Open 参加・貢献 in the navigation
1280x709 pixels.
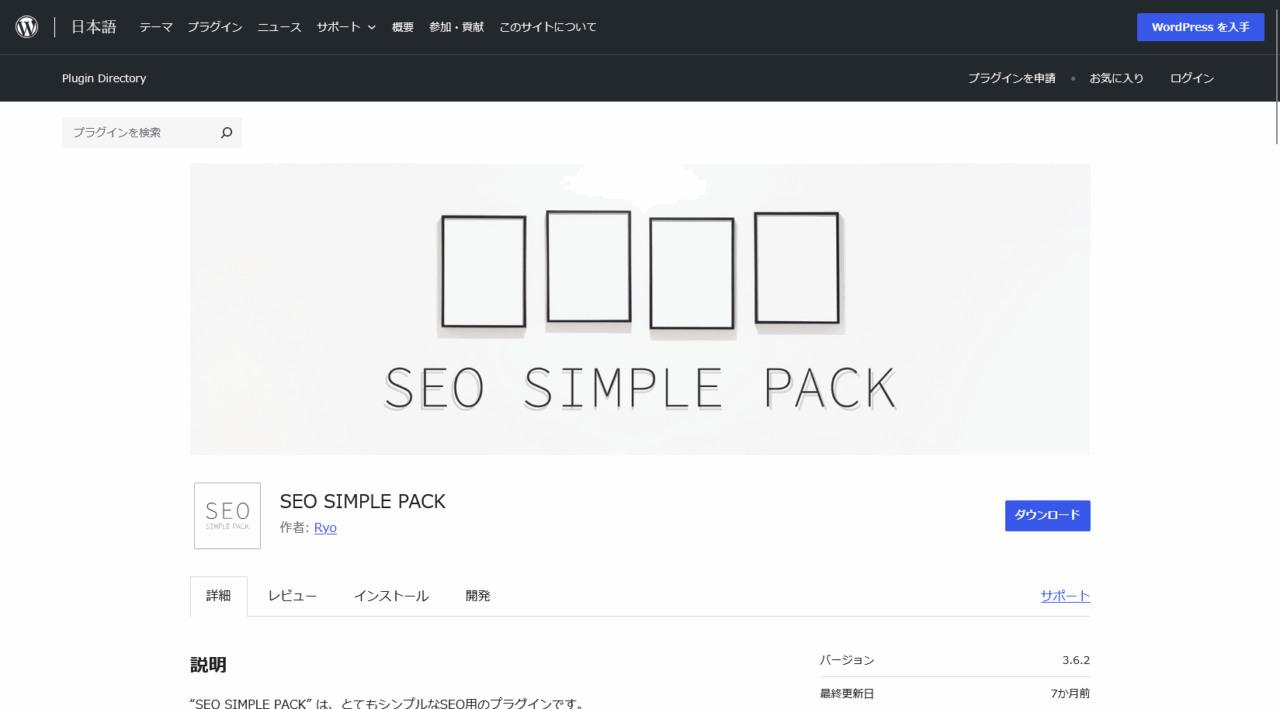coord(456,27)
